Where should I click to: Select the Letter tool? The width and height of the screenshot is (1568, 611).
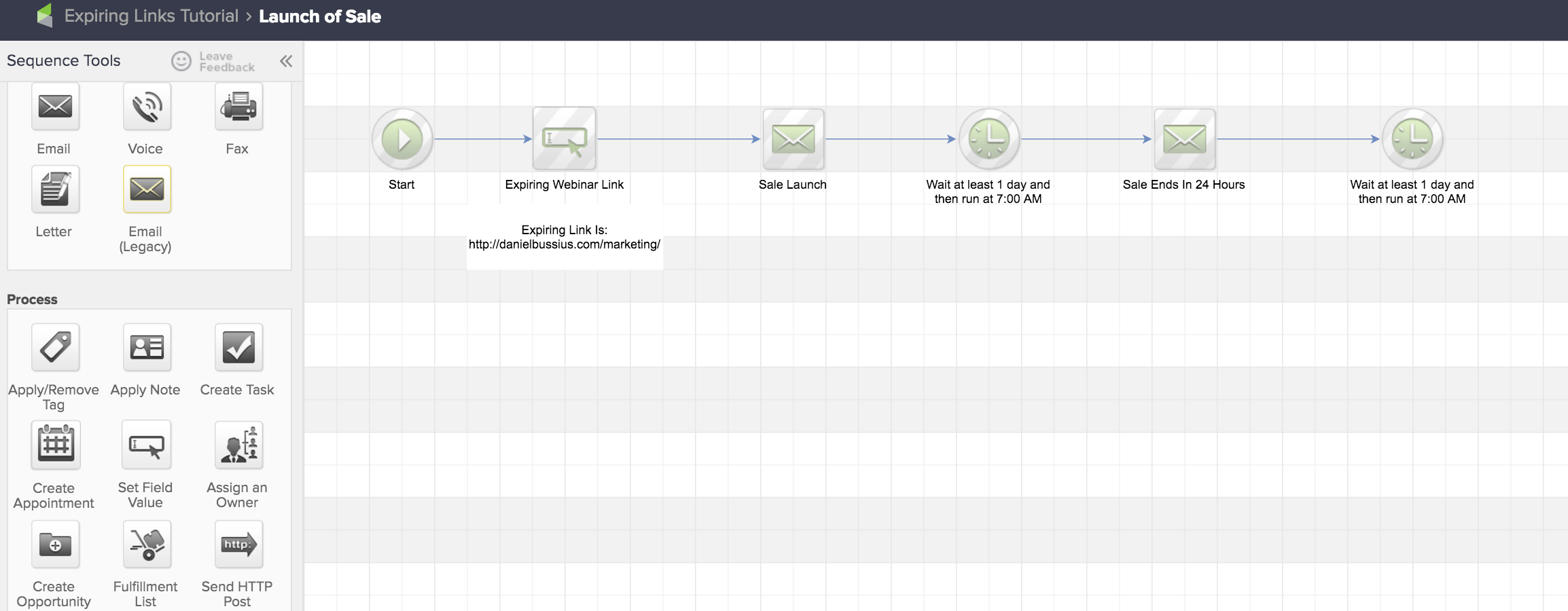(x=54, y=189)
